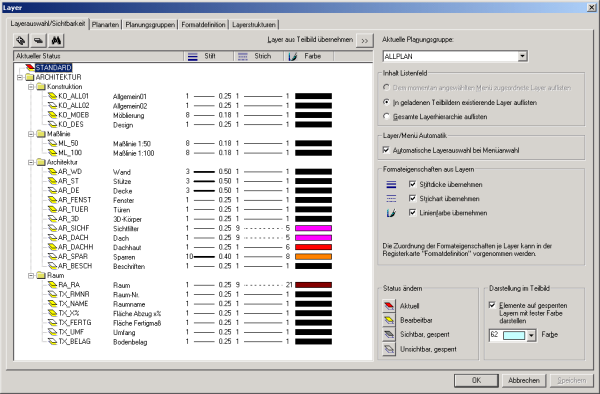Click status icon of AR_WD layer
Screen dimensions: 600x394
coord(52,172)
